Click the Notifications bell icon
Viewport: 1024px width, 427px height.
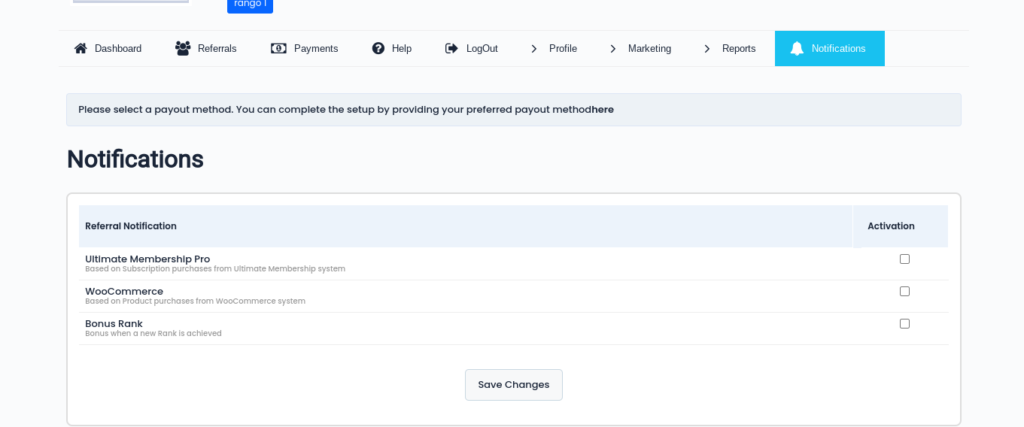click(797, 48)
